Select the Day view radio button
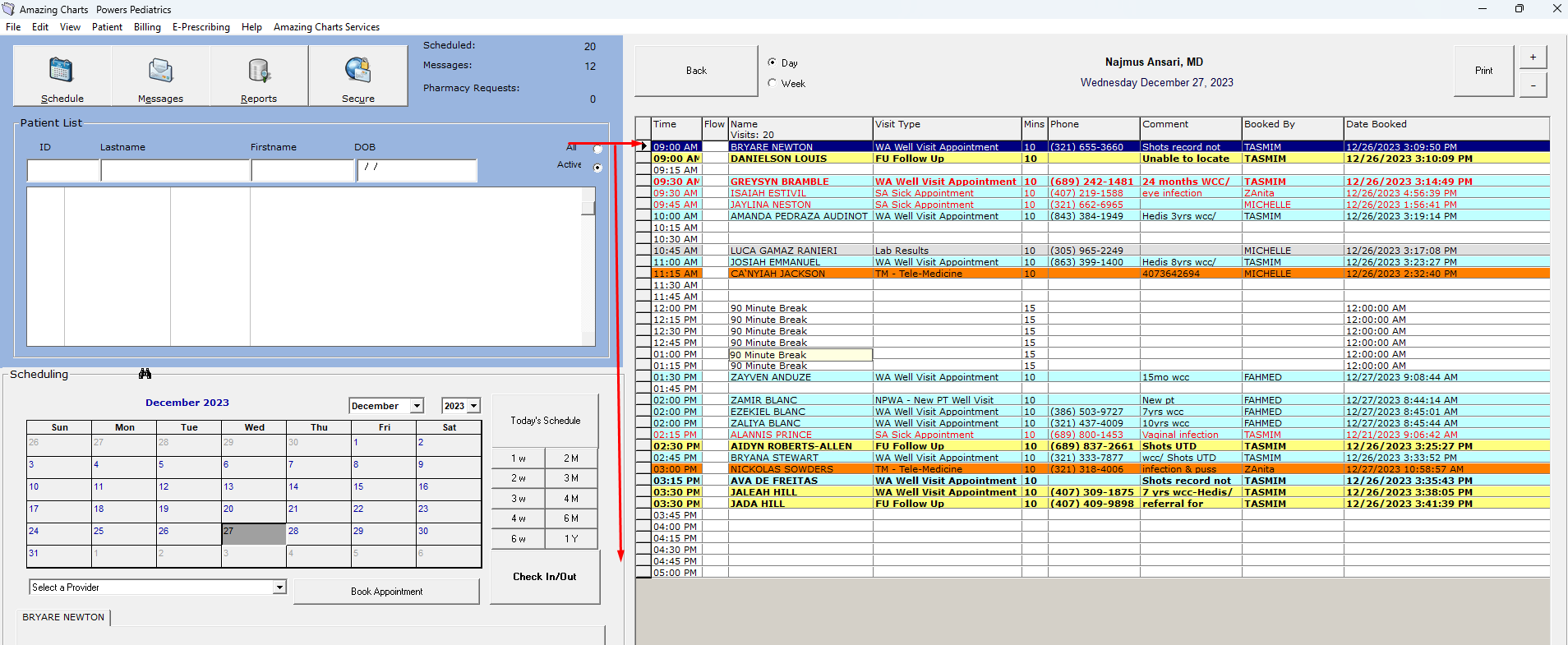This screenshot has width=1568, height=645. click(772, 62)
